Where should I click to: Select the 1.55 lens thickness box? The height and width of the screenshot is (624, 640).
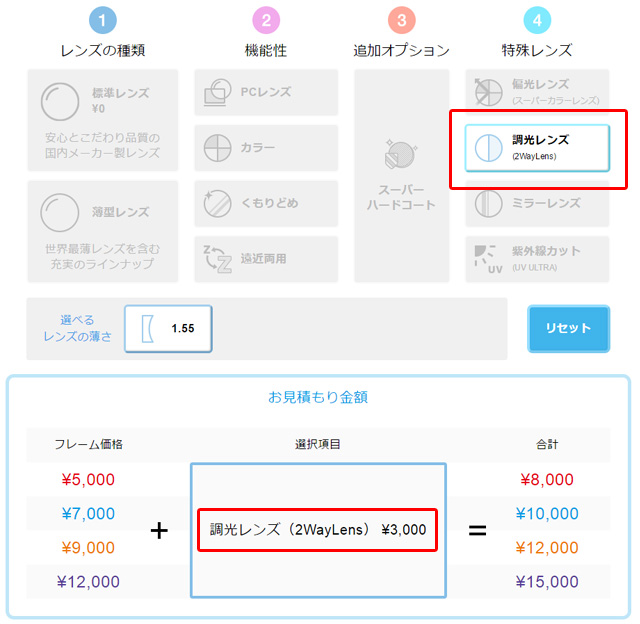click(x=168, y=329)
